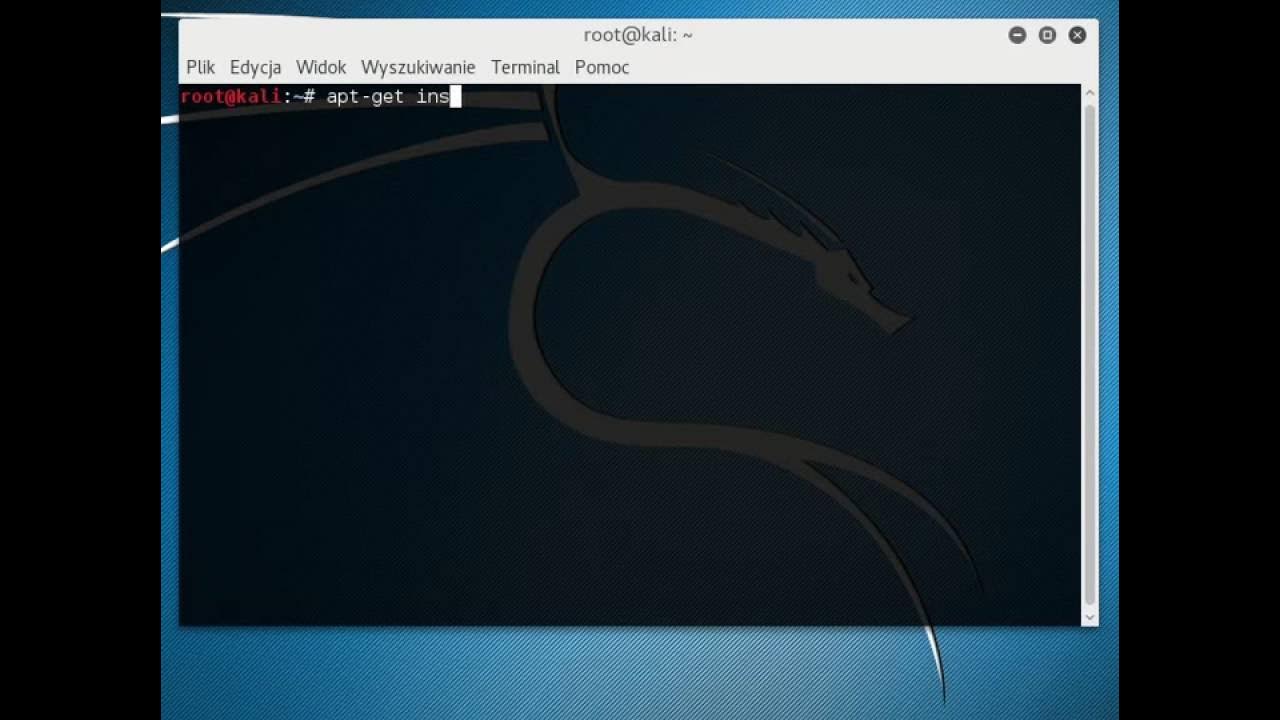Viewport: 1280px width, 720px height.
Task: Open the Wyszukiwanie menu
Action: (x=418, y=67)
